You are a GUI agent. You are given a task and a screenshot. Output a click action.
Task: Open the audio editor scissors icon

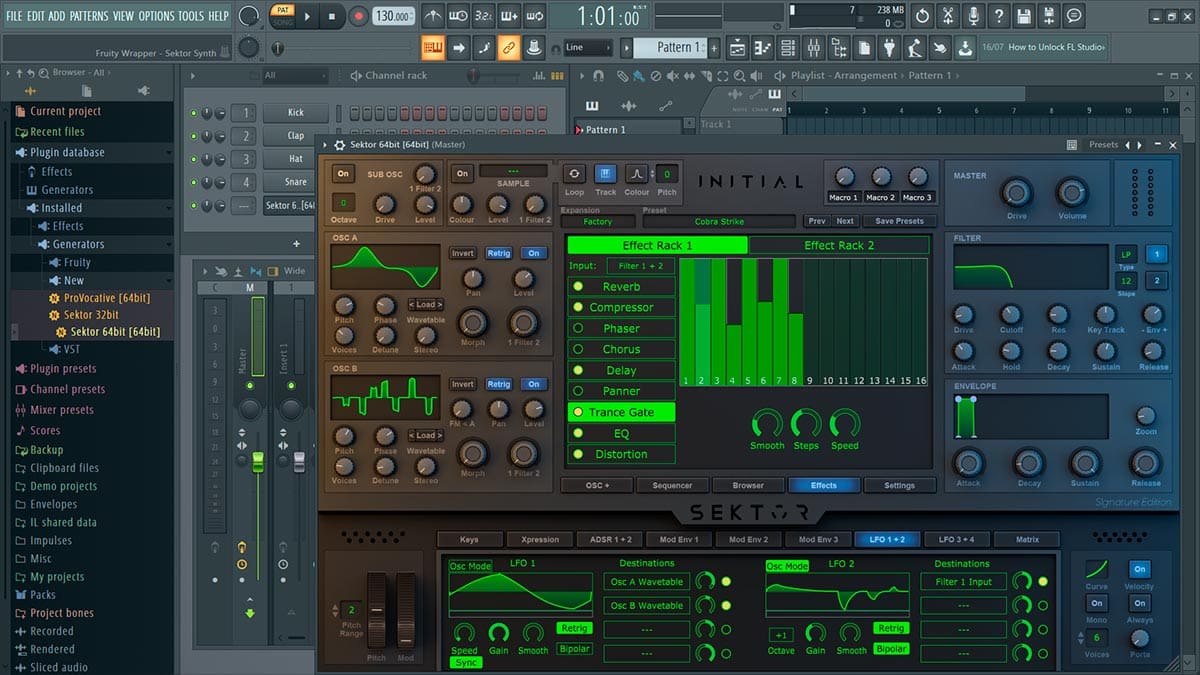click(947, 16)
